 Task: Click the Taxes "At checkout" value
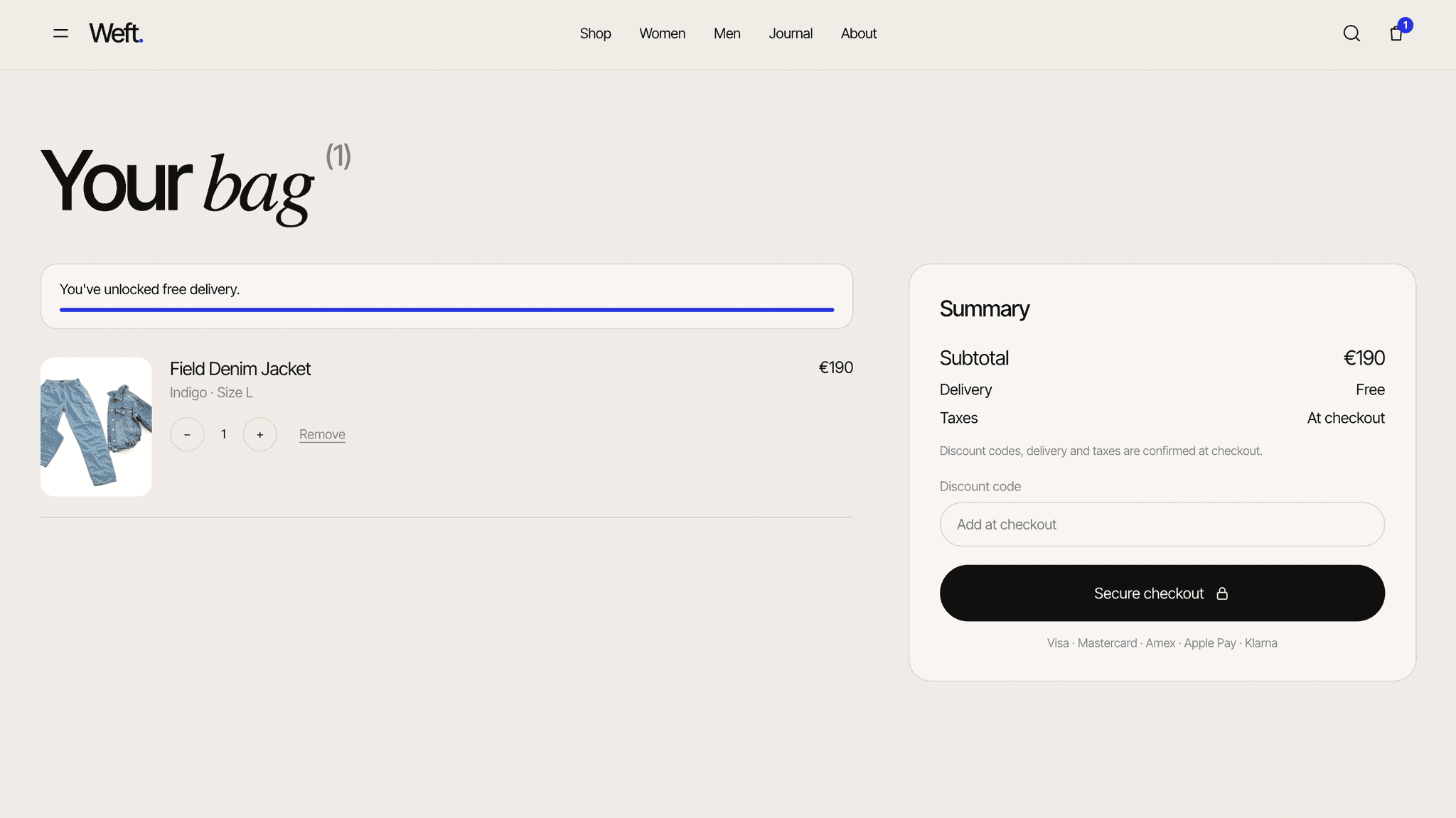pos(1346,418)
